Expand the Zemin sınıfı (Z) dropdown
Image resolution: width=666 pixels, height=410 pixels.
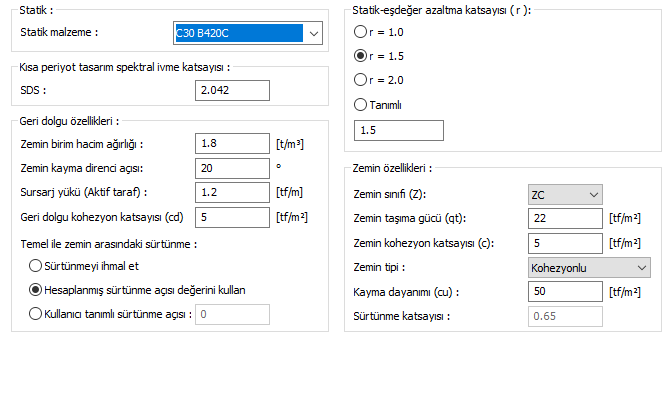(565, 195)
